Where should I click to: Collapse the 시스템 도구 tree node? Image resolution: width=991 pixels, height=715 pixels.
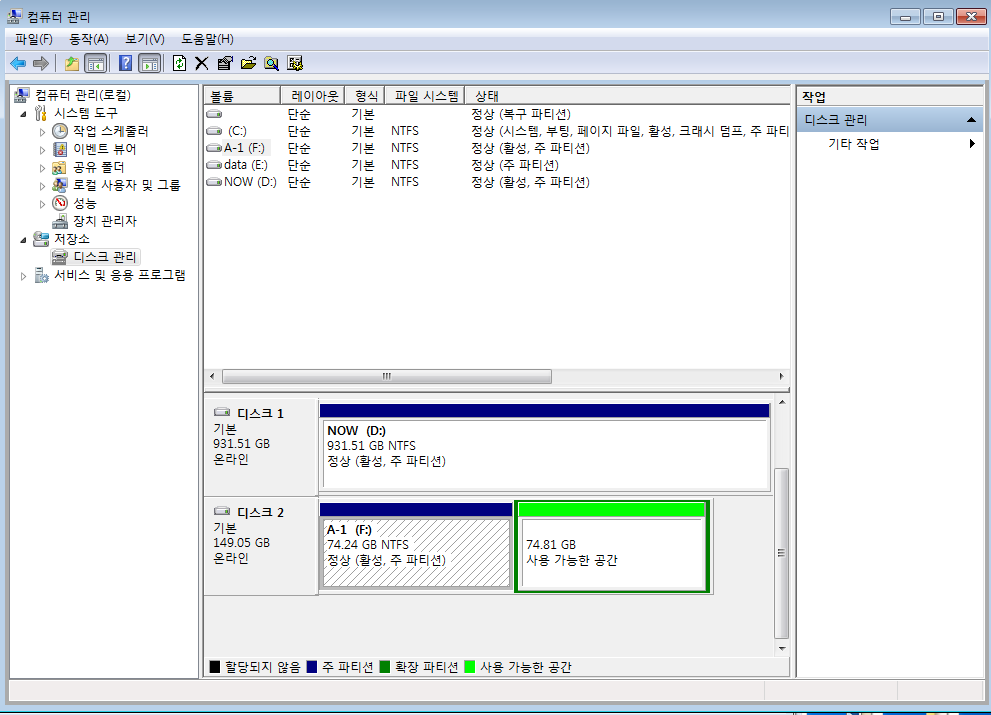click(x=24, y=114)
